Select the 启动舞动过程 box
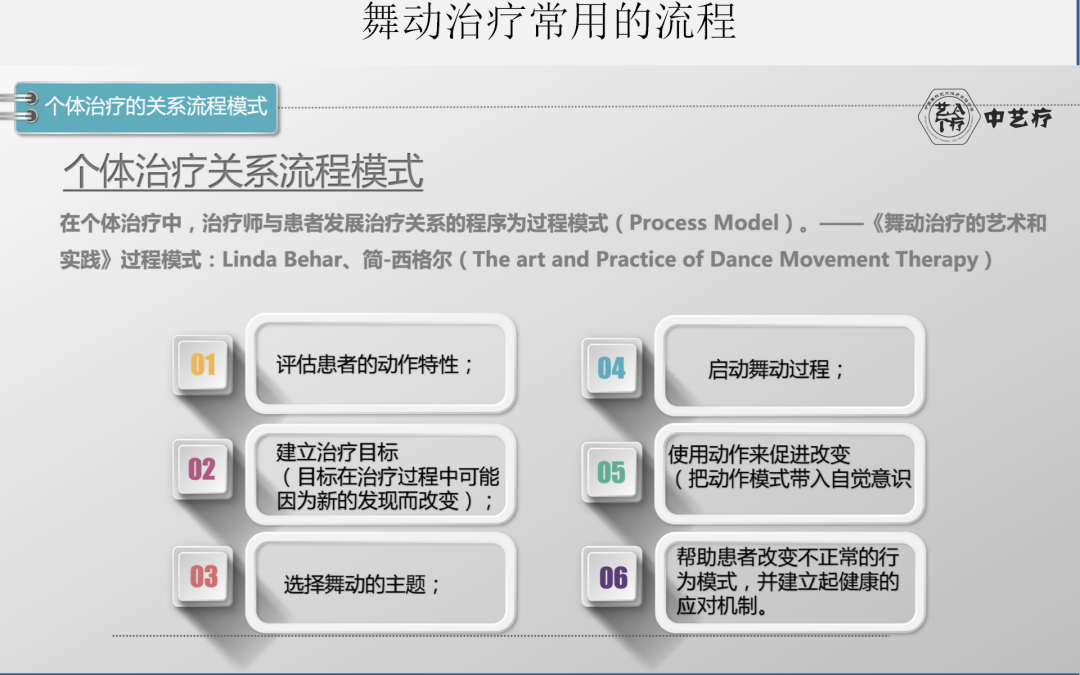The width and height of the screenshot is (1080, 675). [x=789, y=366]
